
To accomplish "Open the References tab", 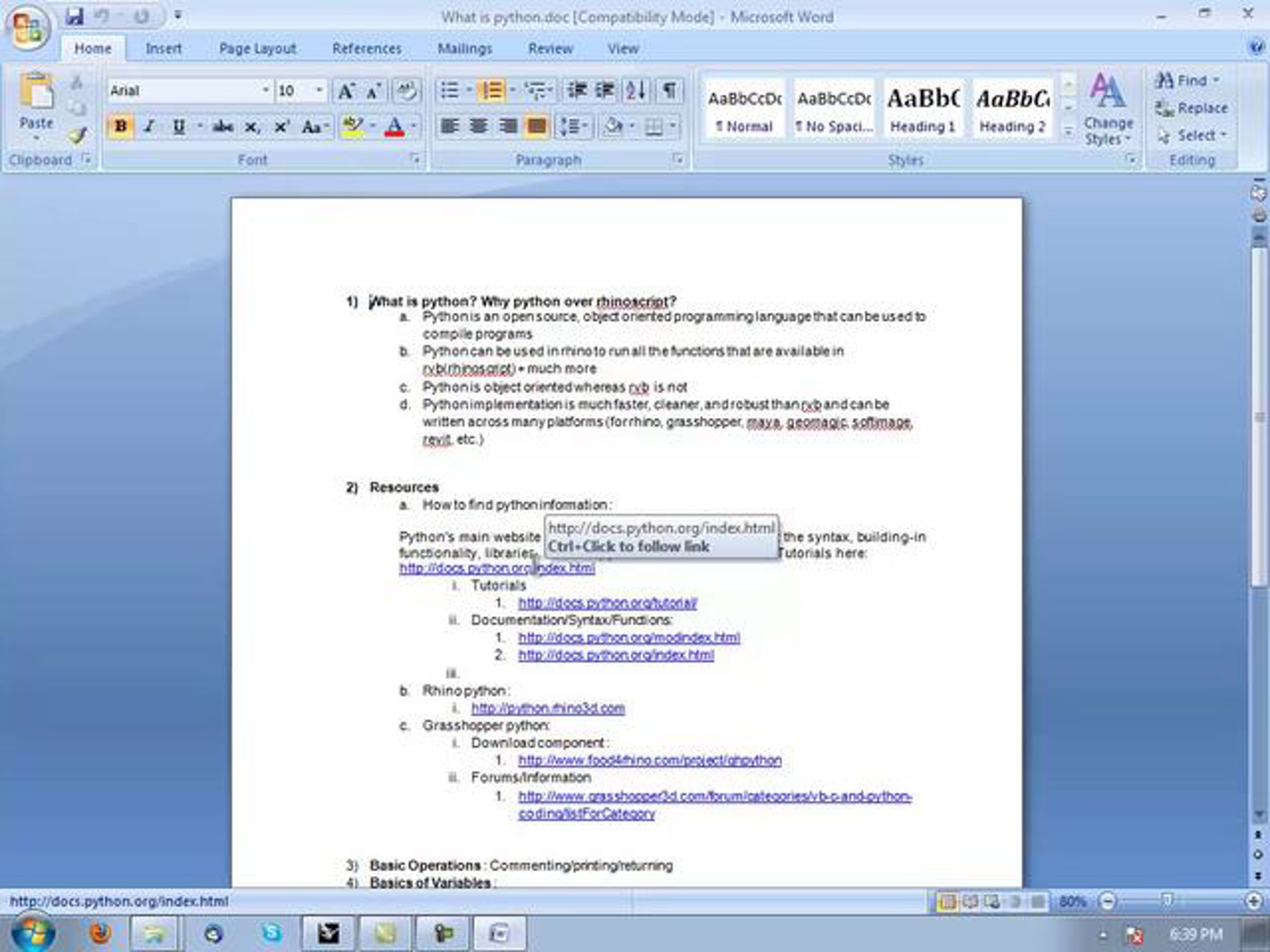I will (x=367, y=49).
